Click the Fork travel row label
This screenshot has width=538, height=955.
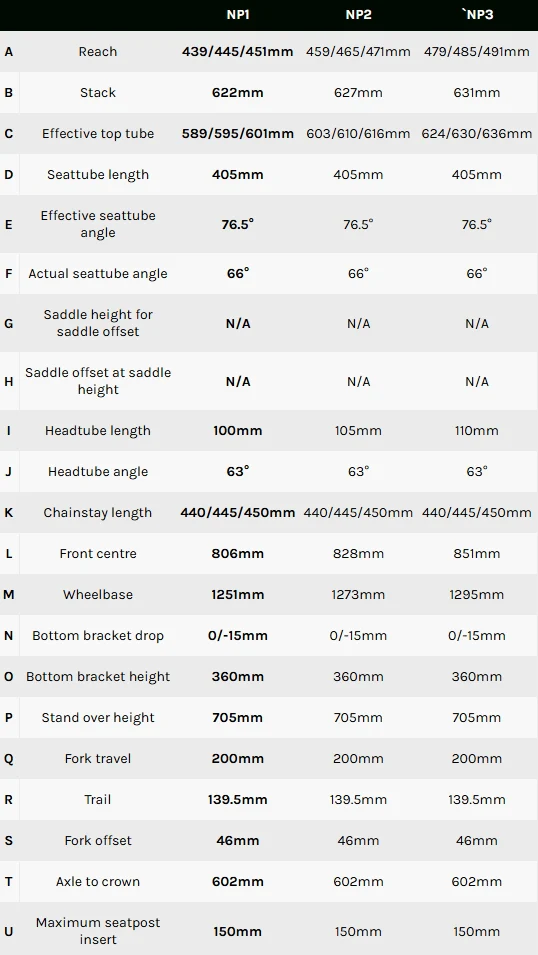(97, 759)
